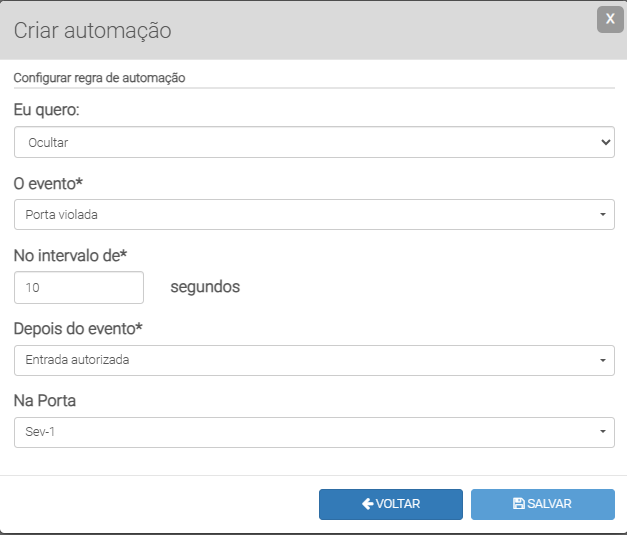
Task: Click the caret arrow beside Sev-1
Action: tap(603, 432)
